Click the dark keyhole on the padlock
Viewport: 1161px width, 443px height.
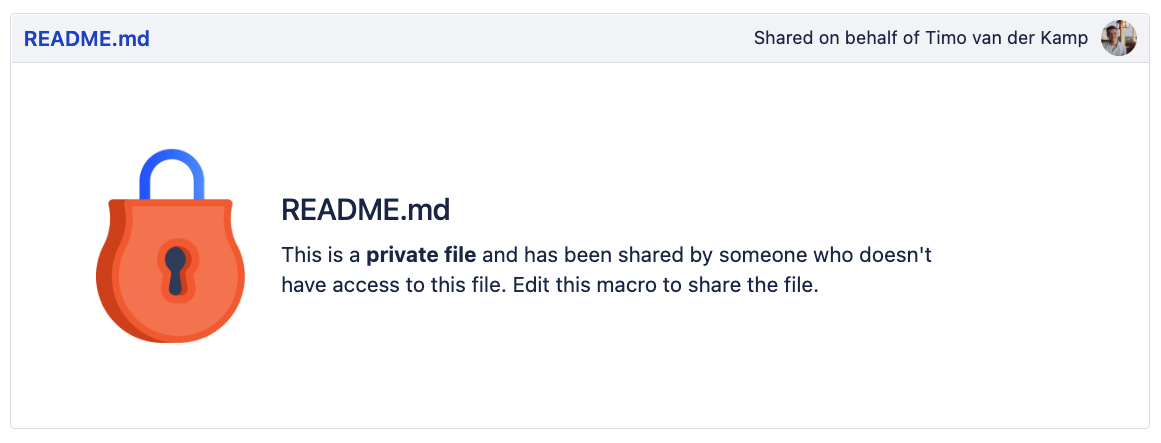tap(176, 268)
